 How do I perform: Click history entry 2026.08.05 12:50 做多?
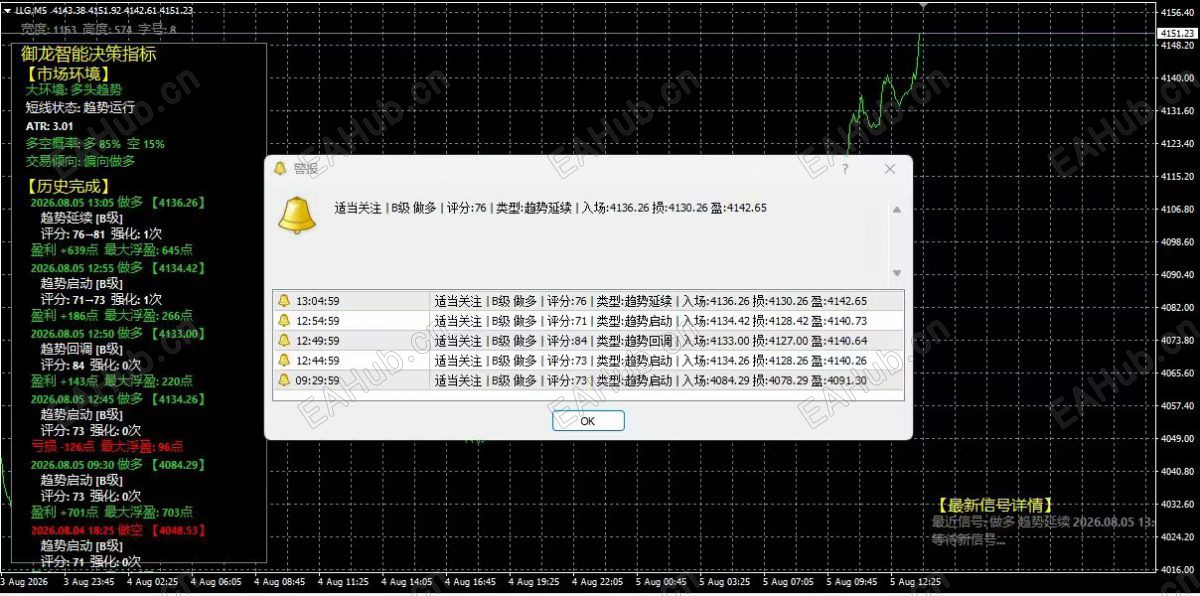(118, 333)
